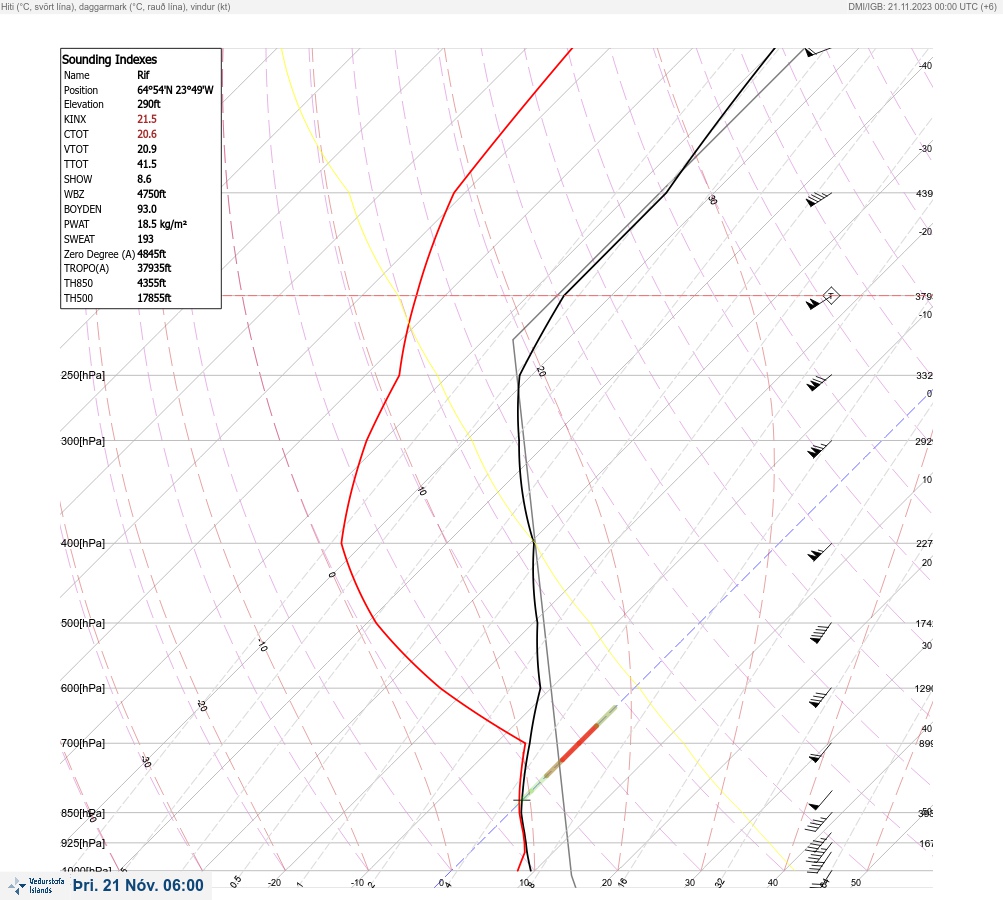Click the wind barb at 400 hPa
This screenshot has width=1003, height=900.
coord(819,552)
